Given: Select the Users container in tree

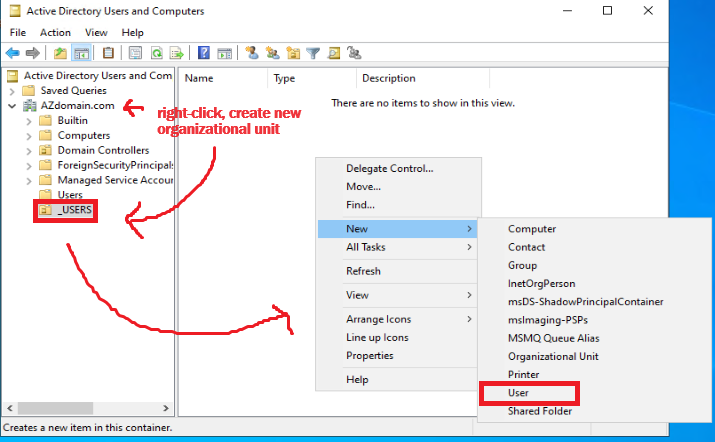Looking at the screenshot, I should 70,195.
